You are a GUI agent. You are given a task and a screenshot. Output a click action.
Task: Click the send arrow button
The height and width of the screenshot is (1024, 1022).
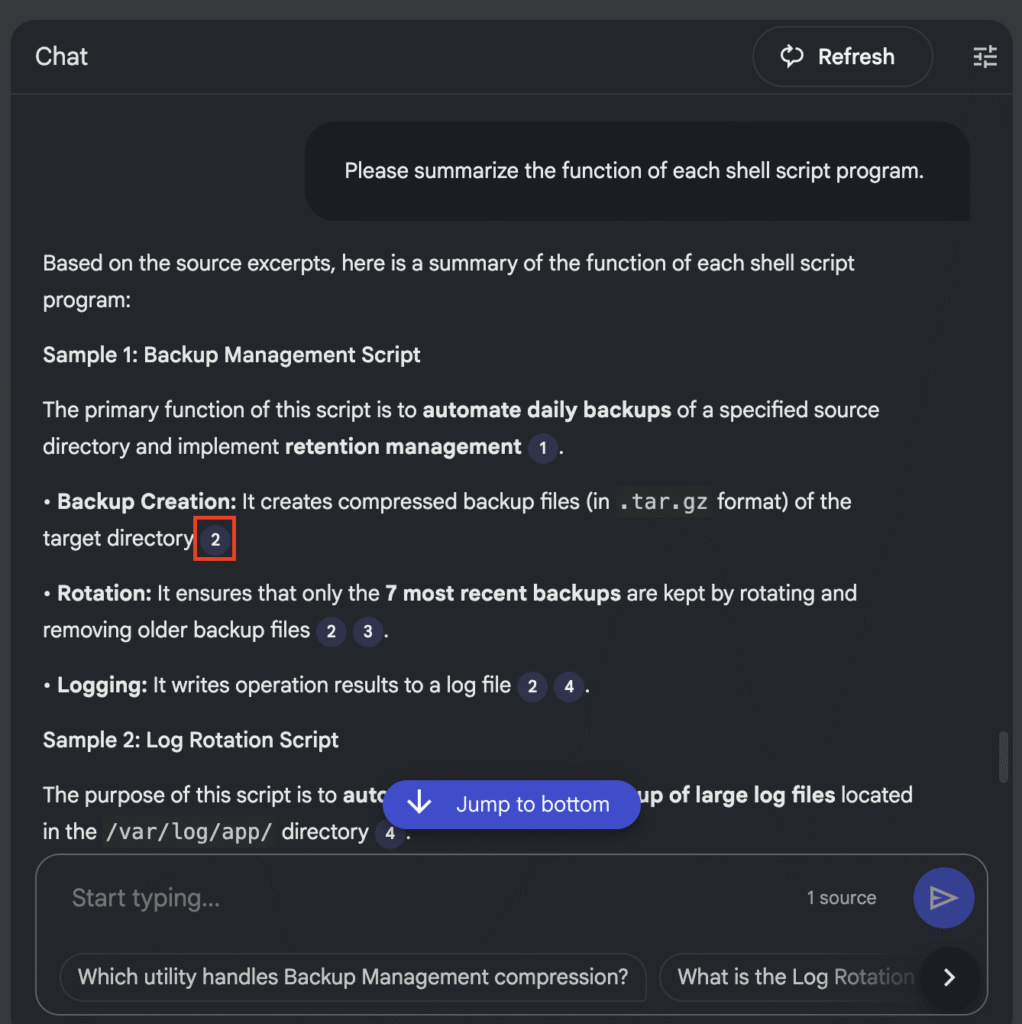(x=943, y=898)
